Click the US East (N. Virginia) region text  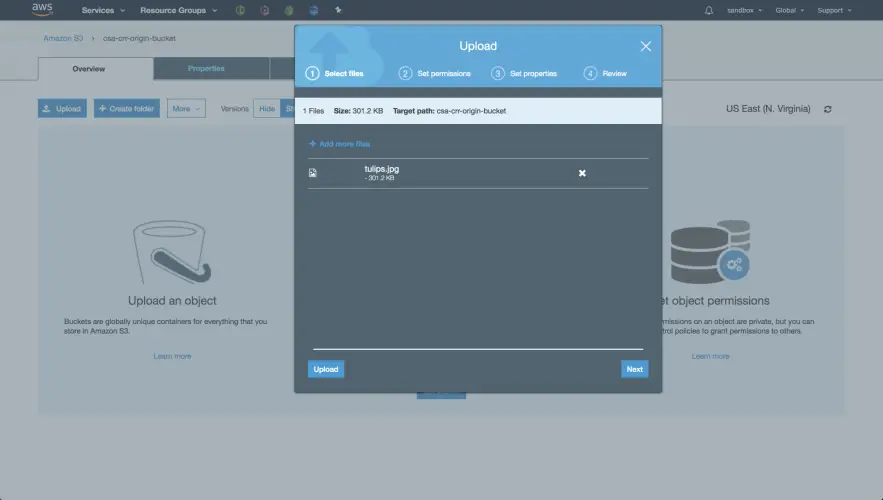pos(768,109)
